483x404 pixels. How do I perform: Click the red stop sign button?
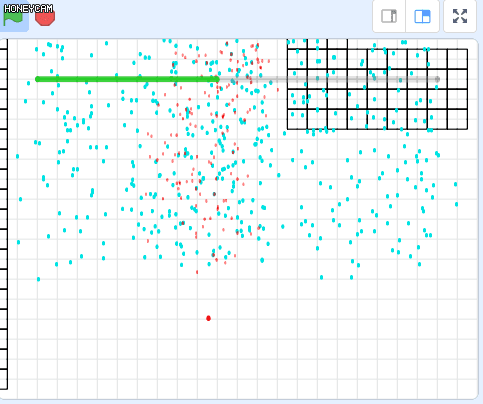tap(45, 17)
